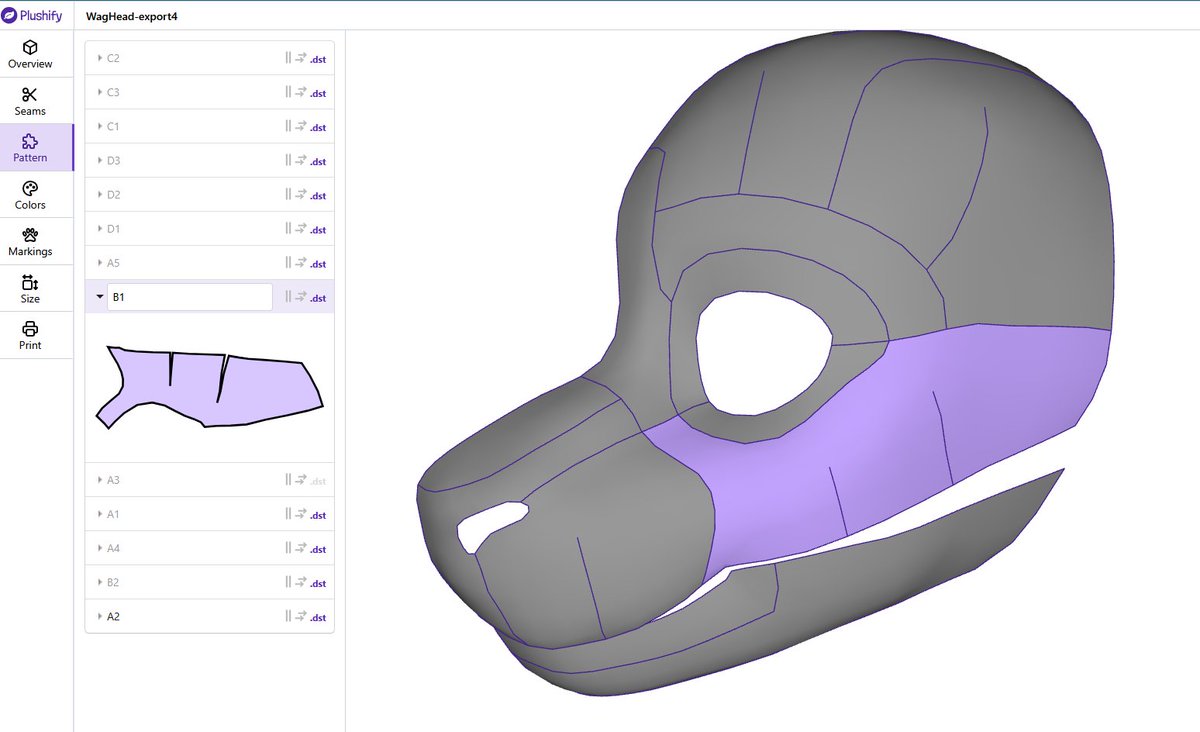The height and width of the screenshot is (732, 1200).
Task: Click the arrows icon on row C3
Action: point(300,92)
